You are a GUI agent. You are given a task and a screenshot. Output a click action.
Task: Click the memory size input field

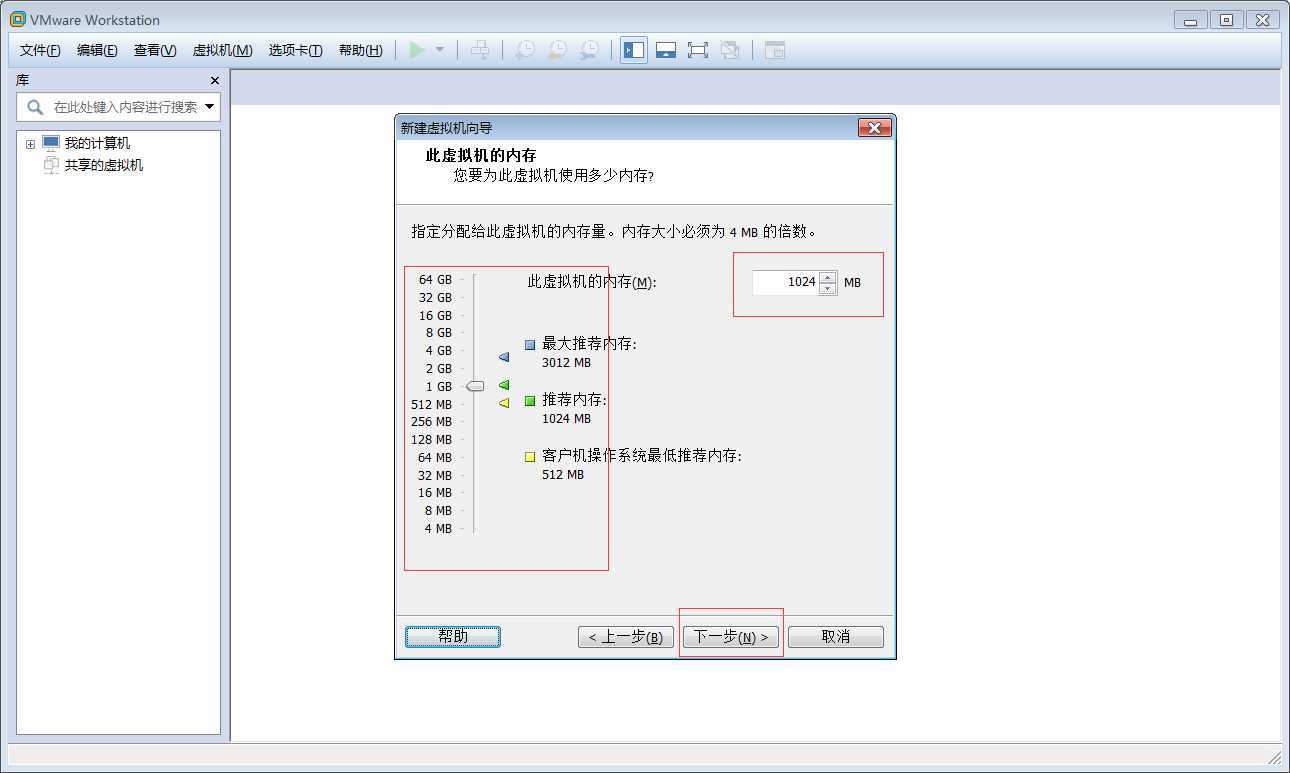[785, 282]
